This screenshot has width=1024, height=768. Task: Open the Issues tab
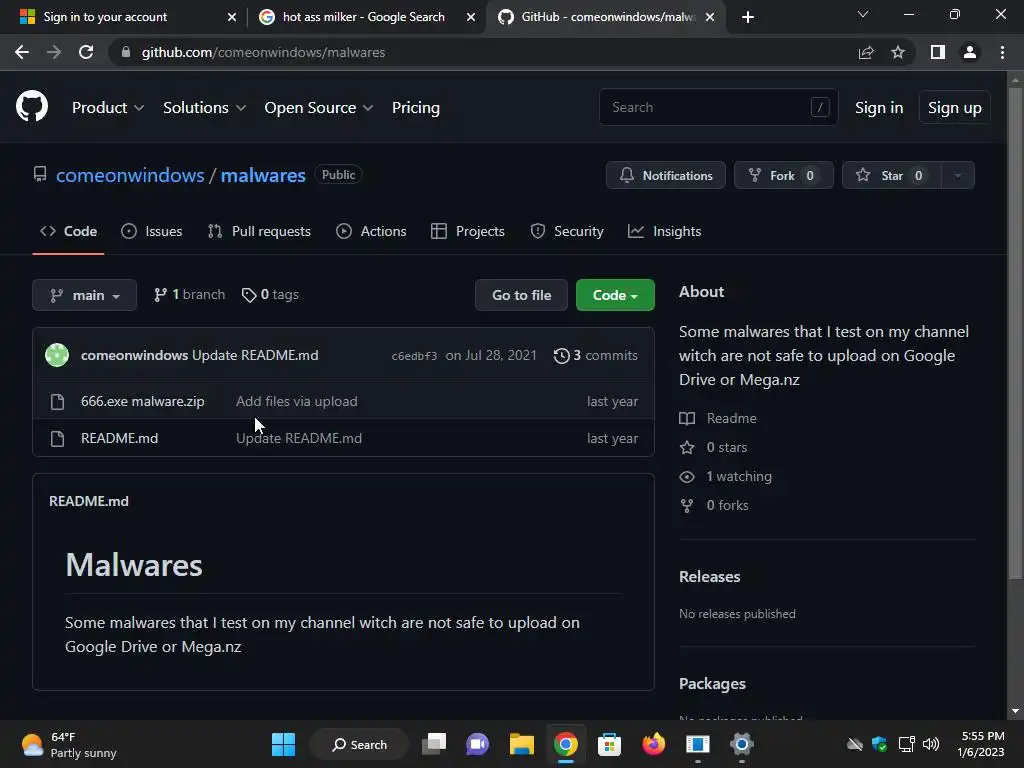[152, 231]
